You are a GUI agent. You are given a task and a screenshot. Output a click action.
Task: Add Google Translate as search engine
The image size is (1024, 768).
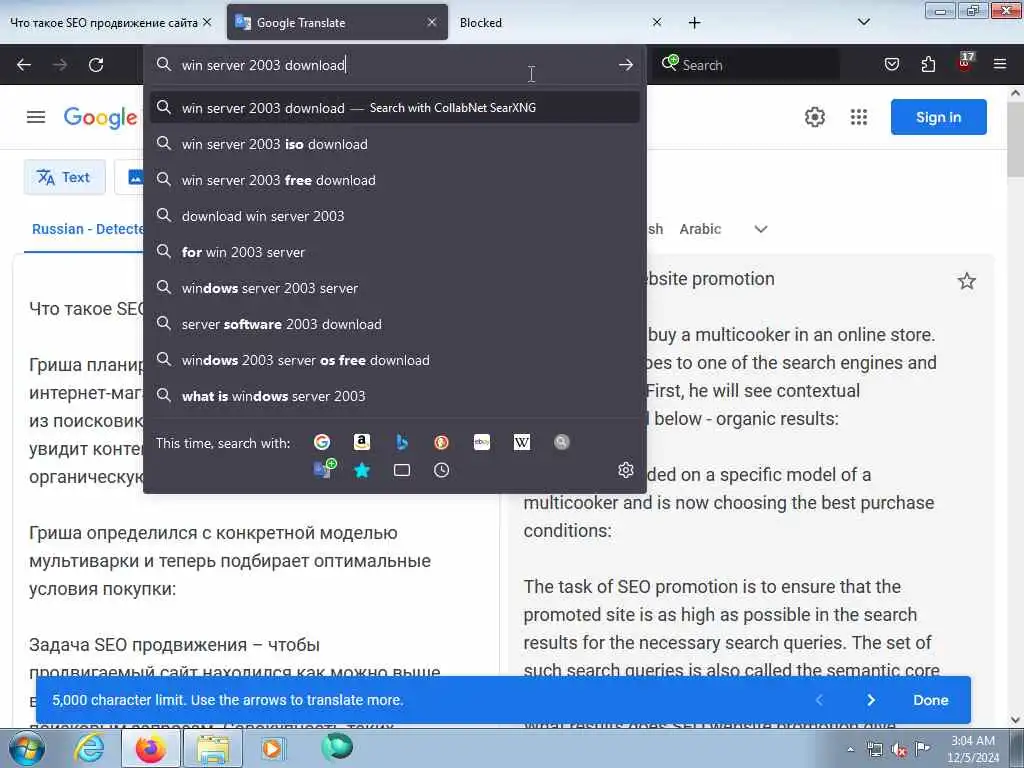click(324, 470)
